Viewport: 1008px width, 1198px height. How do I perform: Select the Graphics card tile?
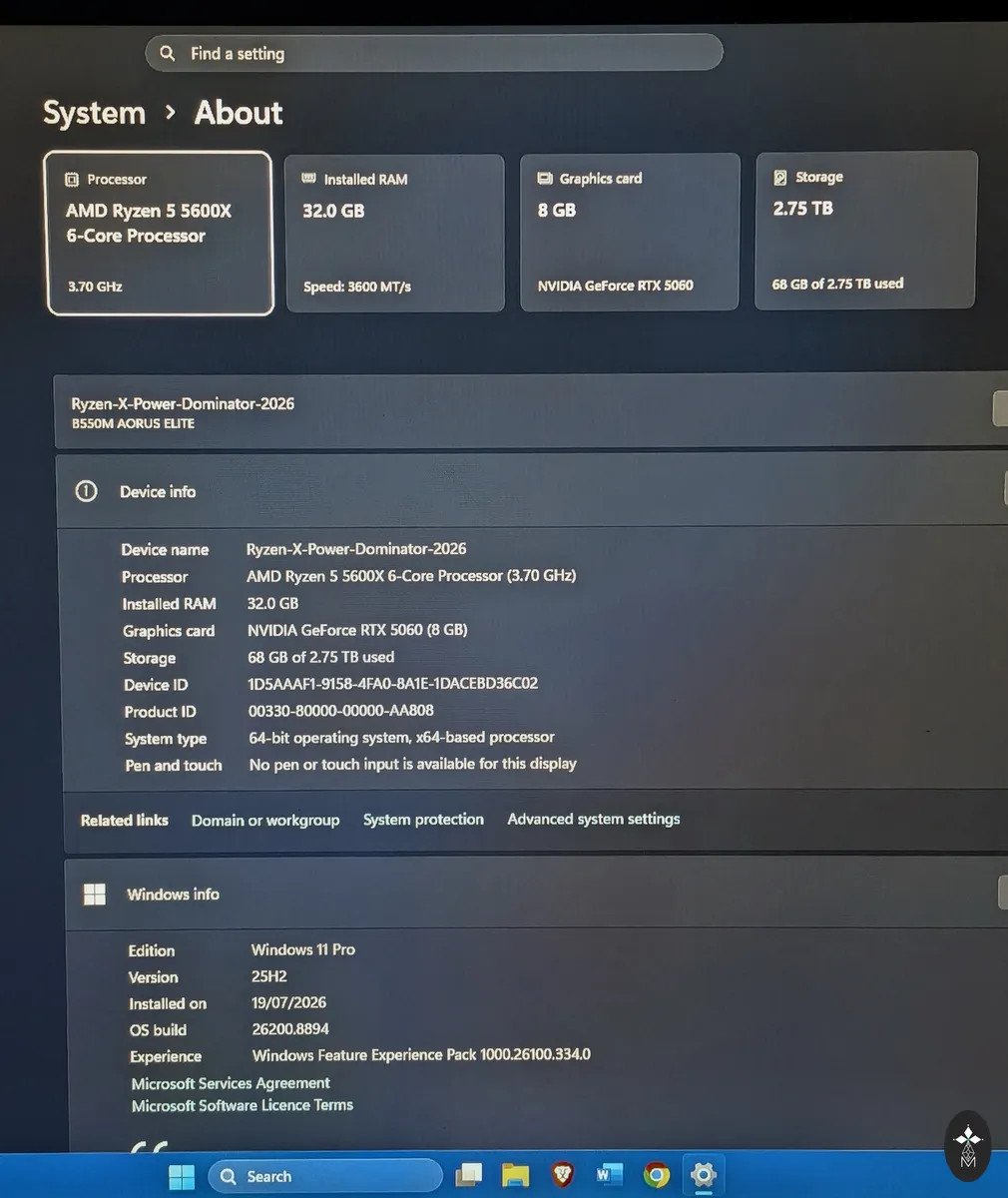click(630, 233)
